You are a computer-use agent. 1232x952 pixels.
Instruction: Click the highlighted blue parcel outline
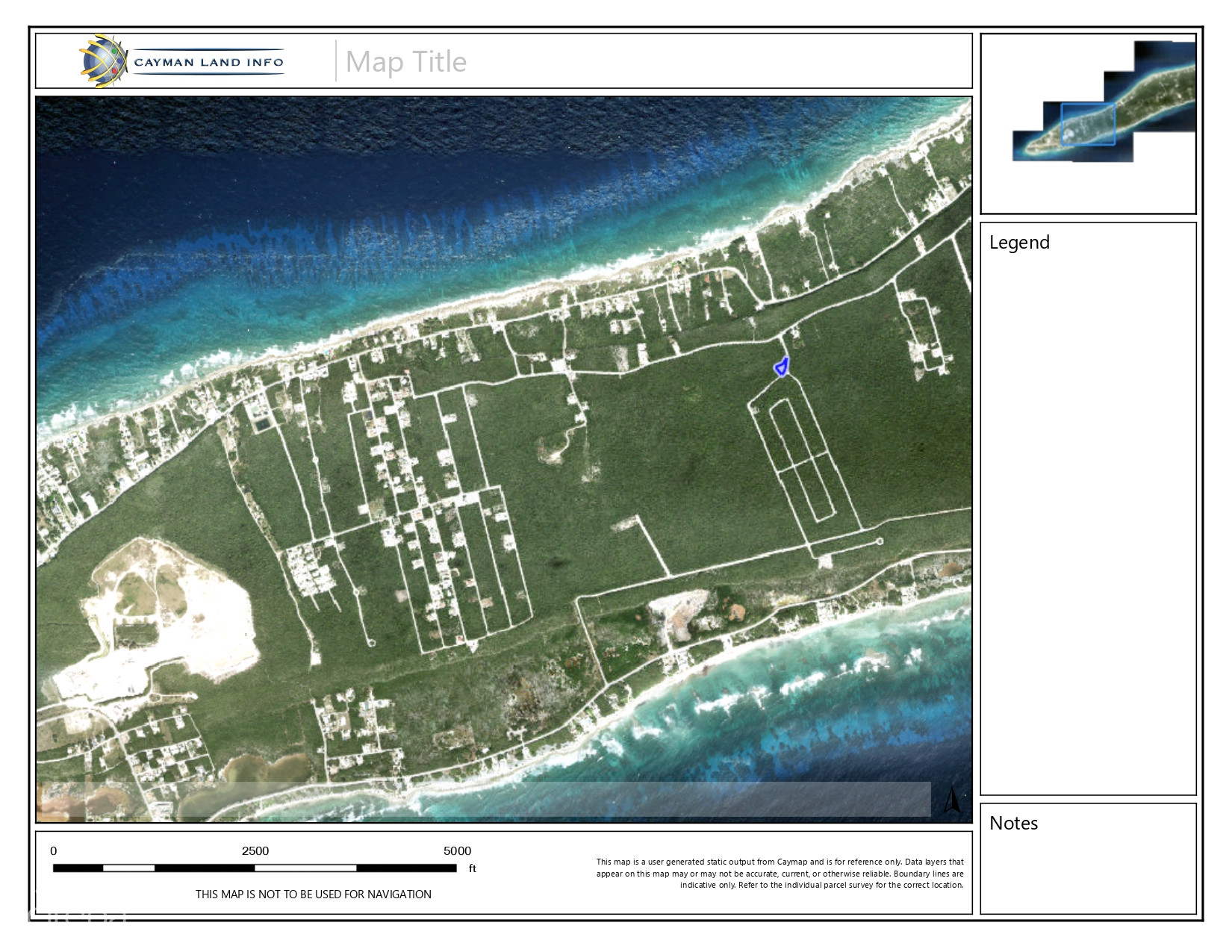[780, 367]
